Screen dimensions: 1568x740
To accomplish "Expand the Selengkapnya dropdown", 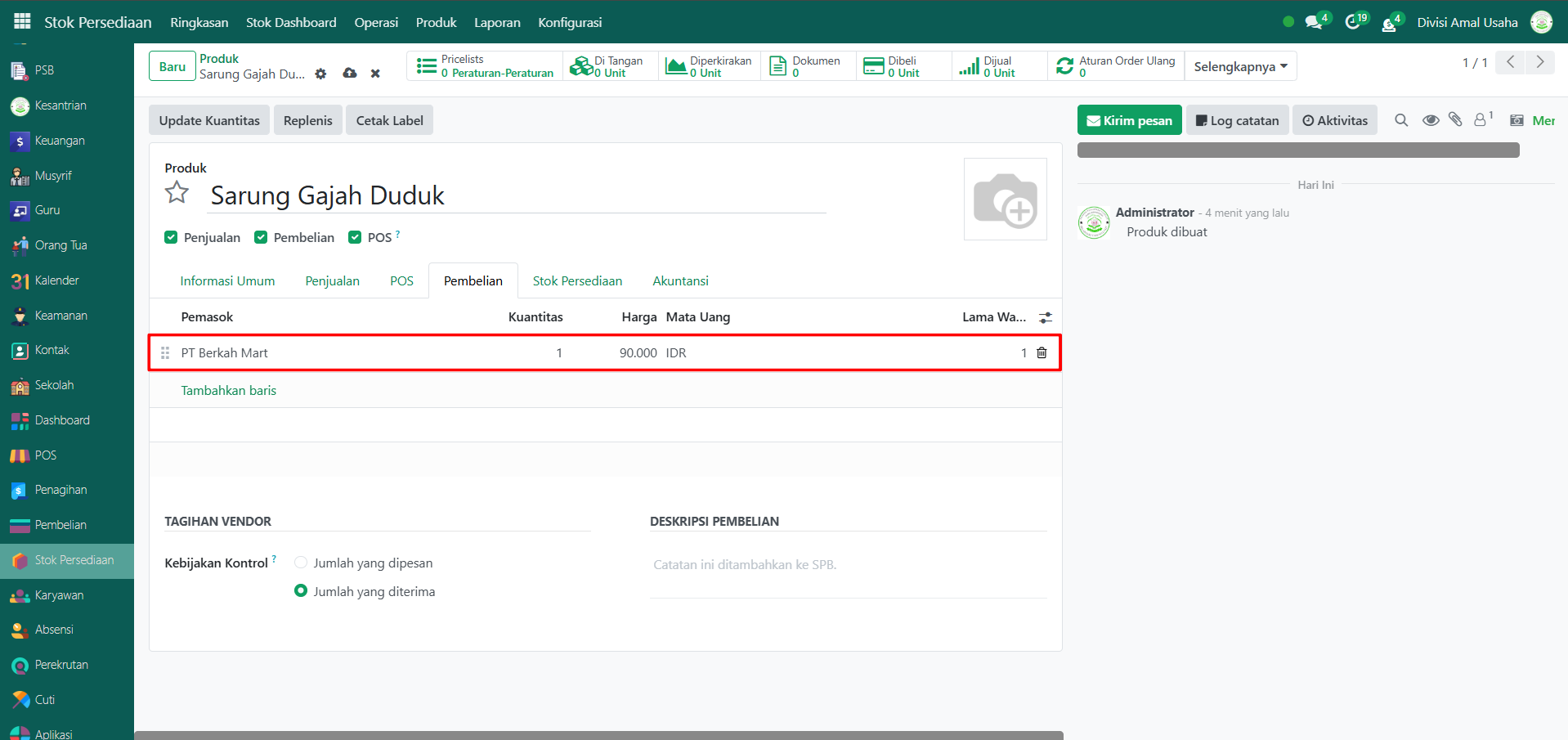I will coord(1239,66).
